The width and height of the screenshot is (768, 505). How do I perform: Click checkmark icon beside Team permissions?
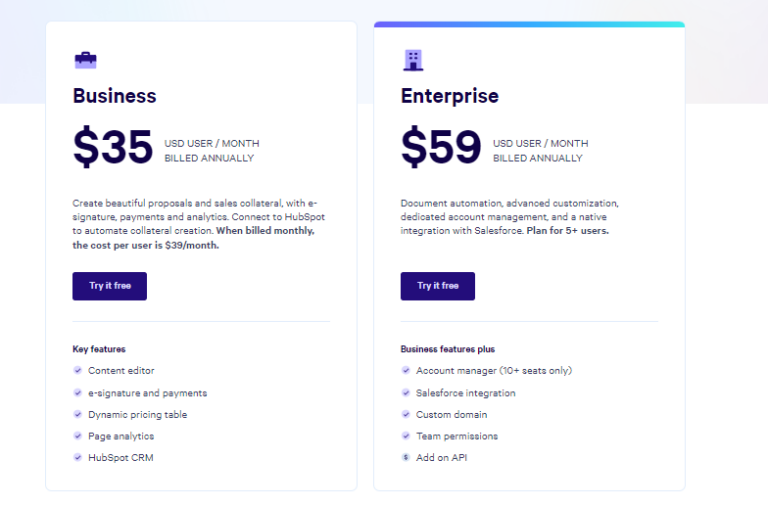click(x=406, y=436)
